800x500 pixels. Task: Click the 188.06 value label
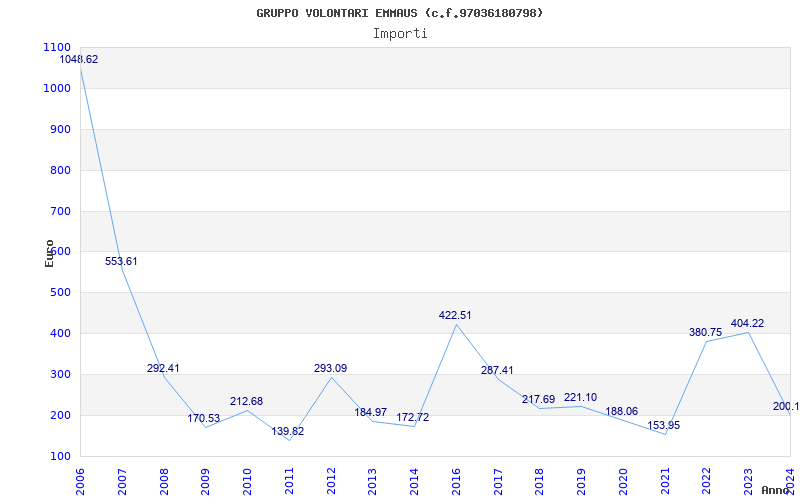(621, 411)
